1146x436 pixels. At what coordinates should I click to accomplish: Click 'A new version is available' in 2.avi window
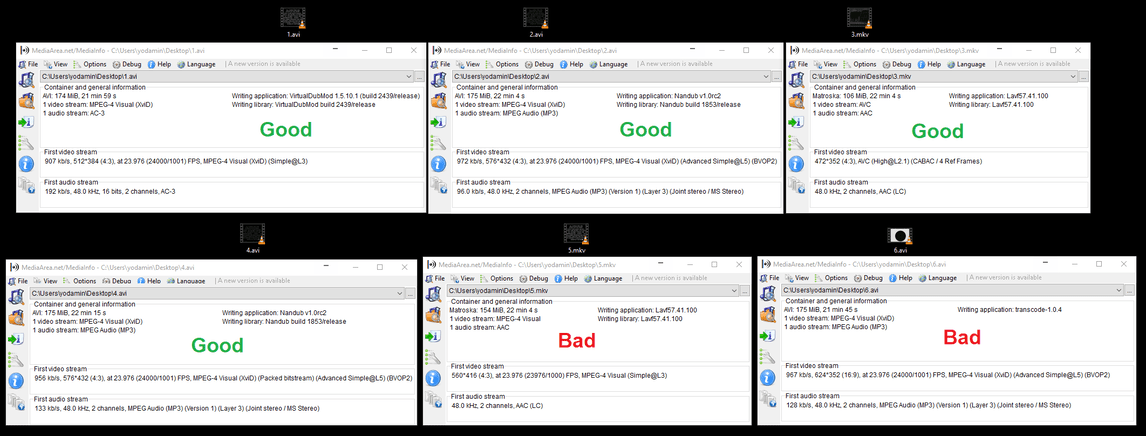point(675,64)
